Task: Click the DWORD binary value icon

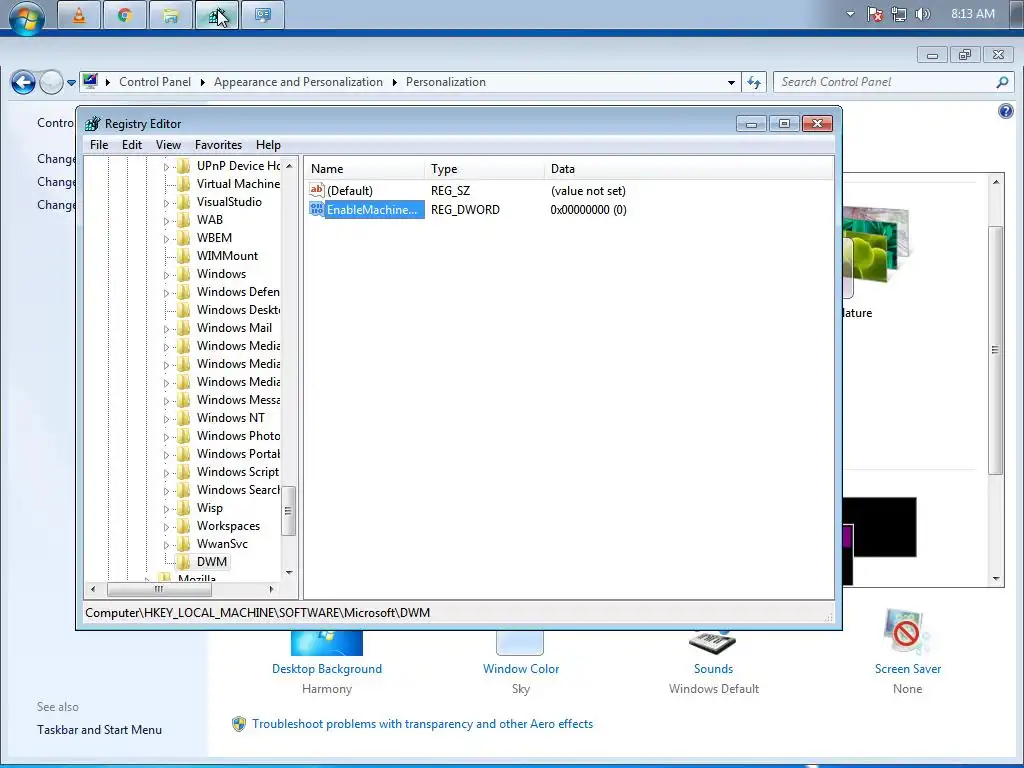Action: pyautogui.click(x=317, y=209)
